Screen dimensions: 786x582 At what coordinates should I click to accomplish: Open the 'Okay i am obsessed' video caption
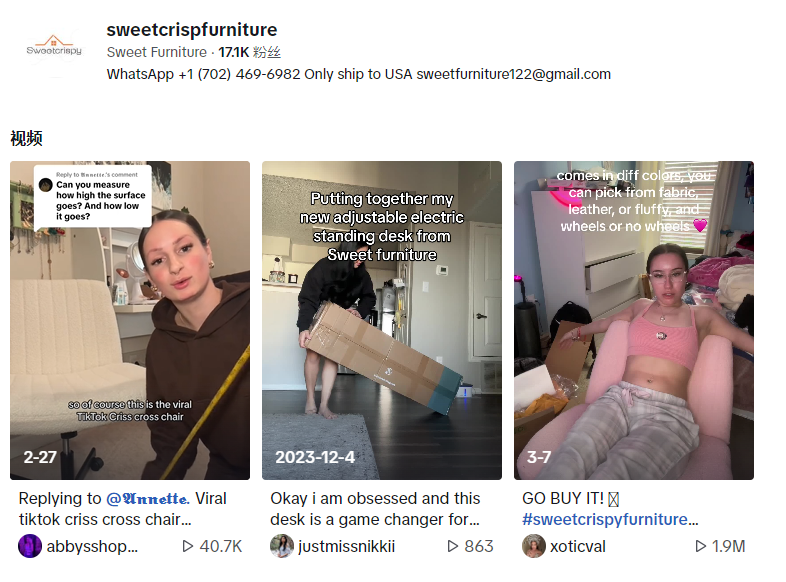(375, 509)
